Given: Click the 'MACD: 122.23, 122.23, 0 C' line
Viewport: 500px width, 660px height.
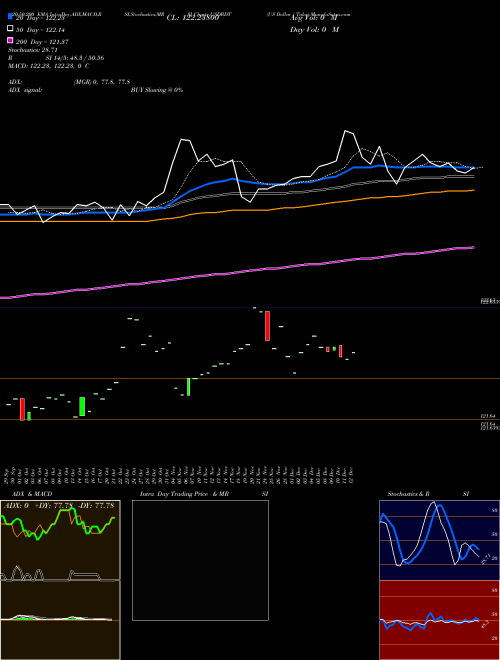Looking at the screenshot, I should [48, 66].
